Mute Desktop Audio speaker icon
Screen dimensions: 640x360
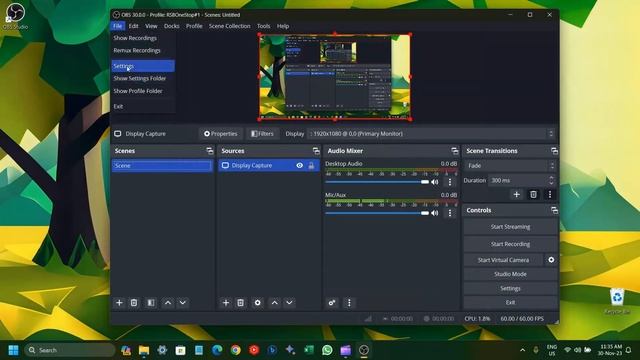(x=435, y=182)
